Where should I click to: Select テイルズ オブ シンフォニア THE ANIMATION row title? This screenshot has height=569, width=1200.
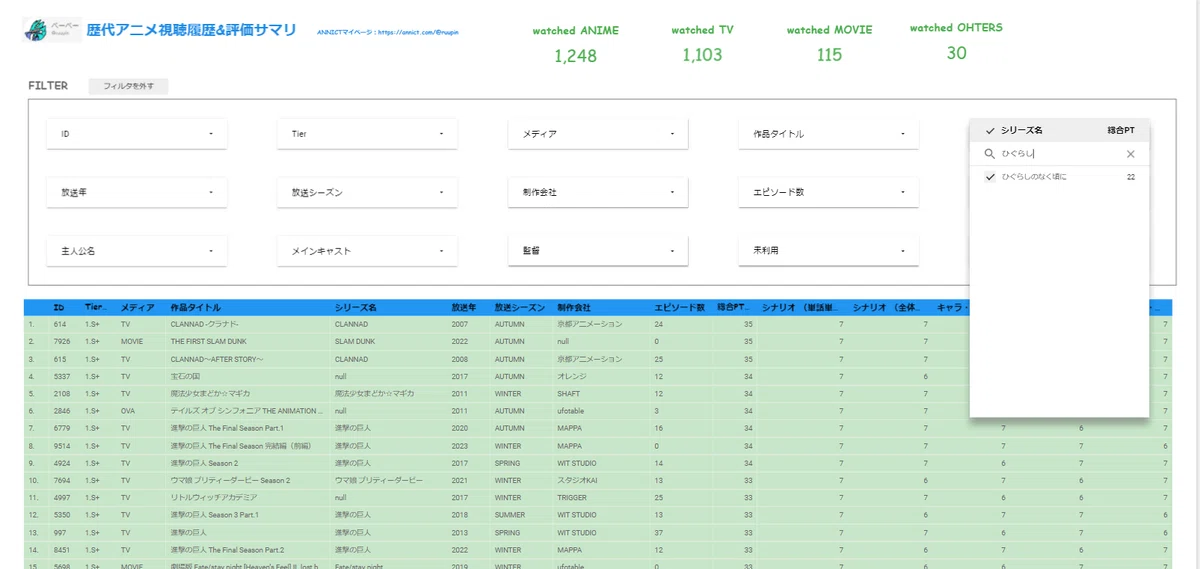pyautogui.click(x=248, y=410)
